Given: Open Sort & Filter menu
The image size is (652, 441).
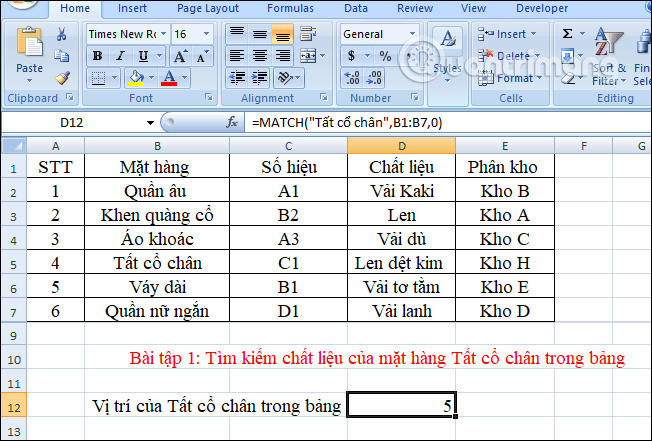Looking at the screenshot, I should coord(609,57).
